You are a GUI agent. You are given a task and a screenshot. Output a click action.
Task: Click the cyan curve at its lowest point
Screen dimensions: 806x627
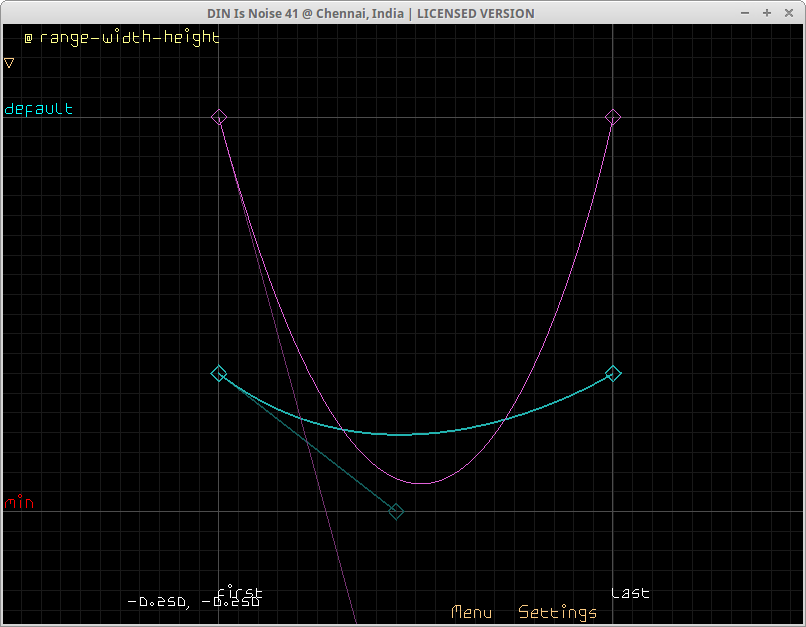click(401, 435)
